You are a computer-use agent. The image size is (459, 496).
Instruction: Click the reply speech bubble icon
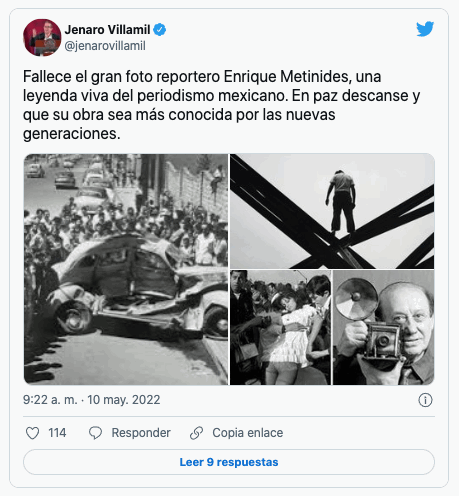tap(95, 433)
